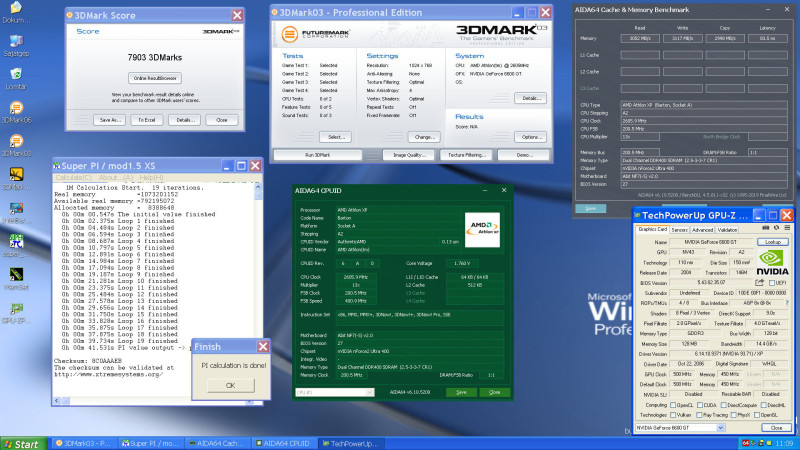Viewport: 800px width, 450px height.
Task: Click the Save button in AIDA64 Cache & Memory Benchmark
Action: [x=590, y=208]
